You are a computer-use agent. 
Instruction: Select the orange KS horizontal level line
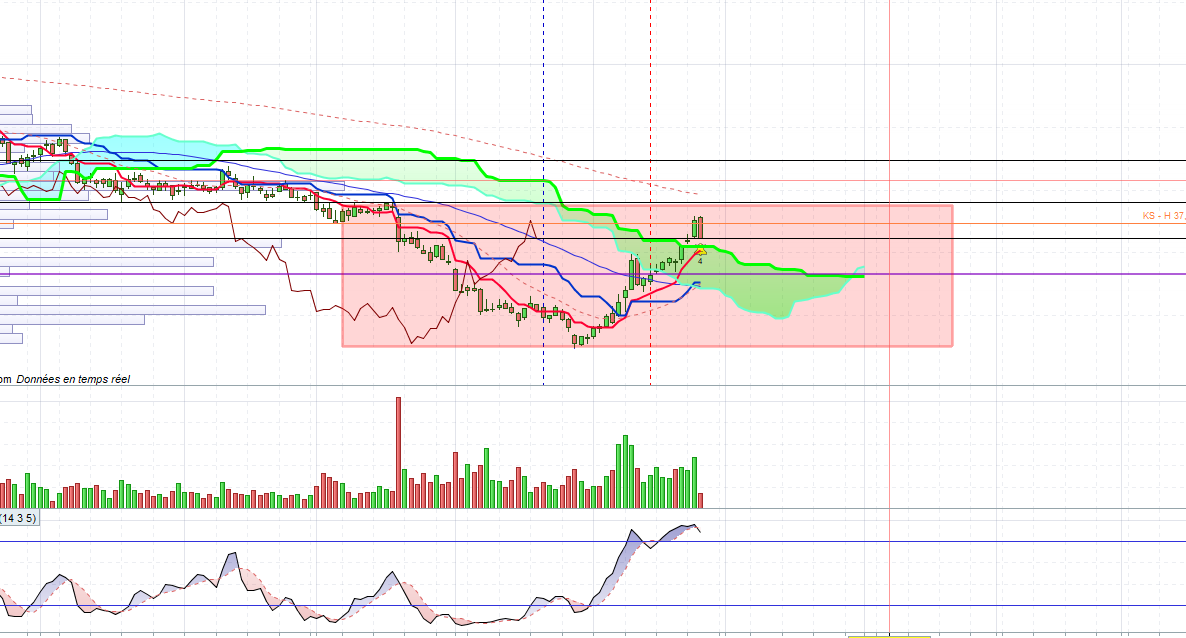coord(593,224)
